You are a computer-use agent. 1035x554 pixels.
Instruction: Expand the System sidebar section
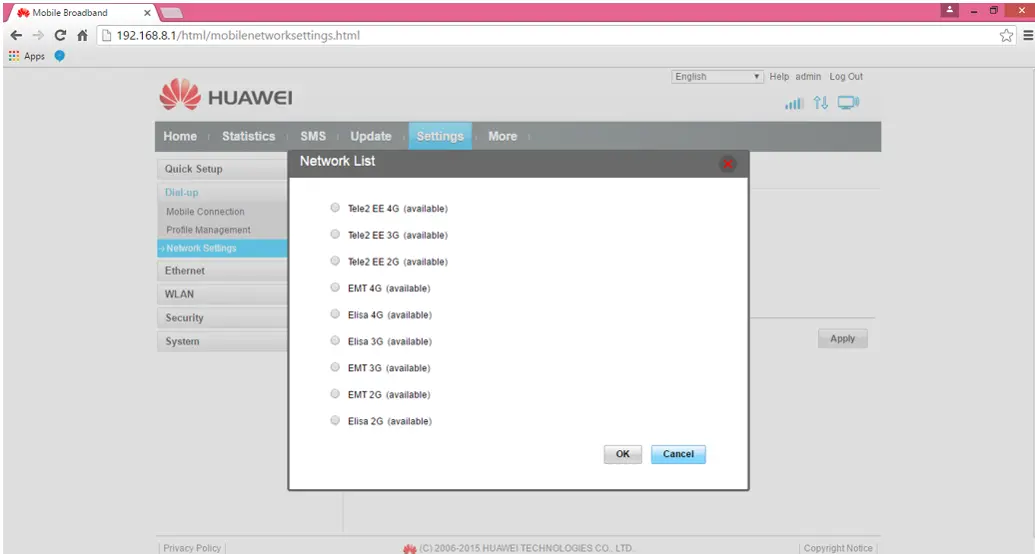pos(222,341)
